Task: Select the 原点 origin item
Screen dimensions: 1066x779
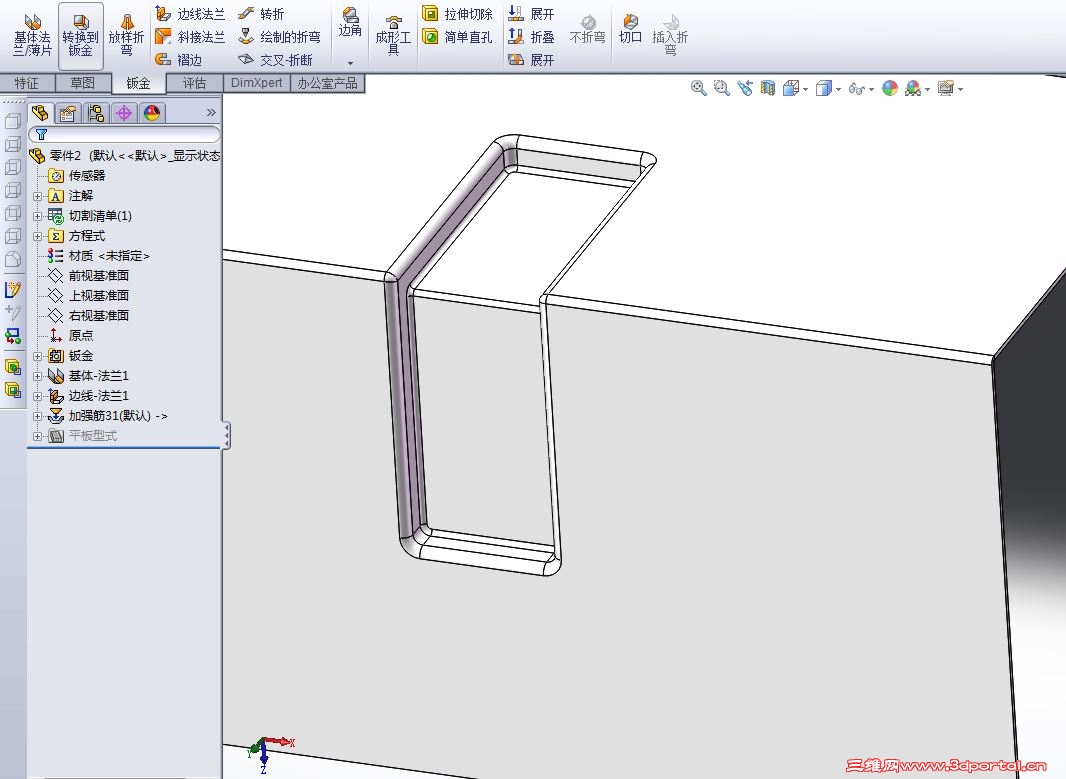Action: coord(71,336)
